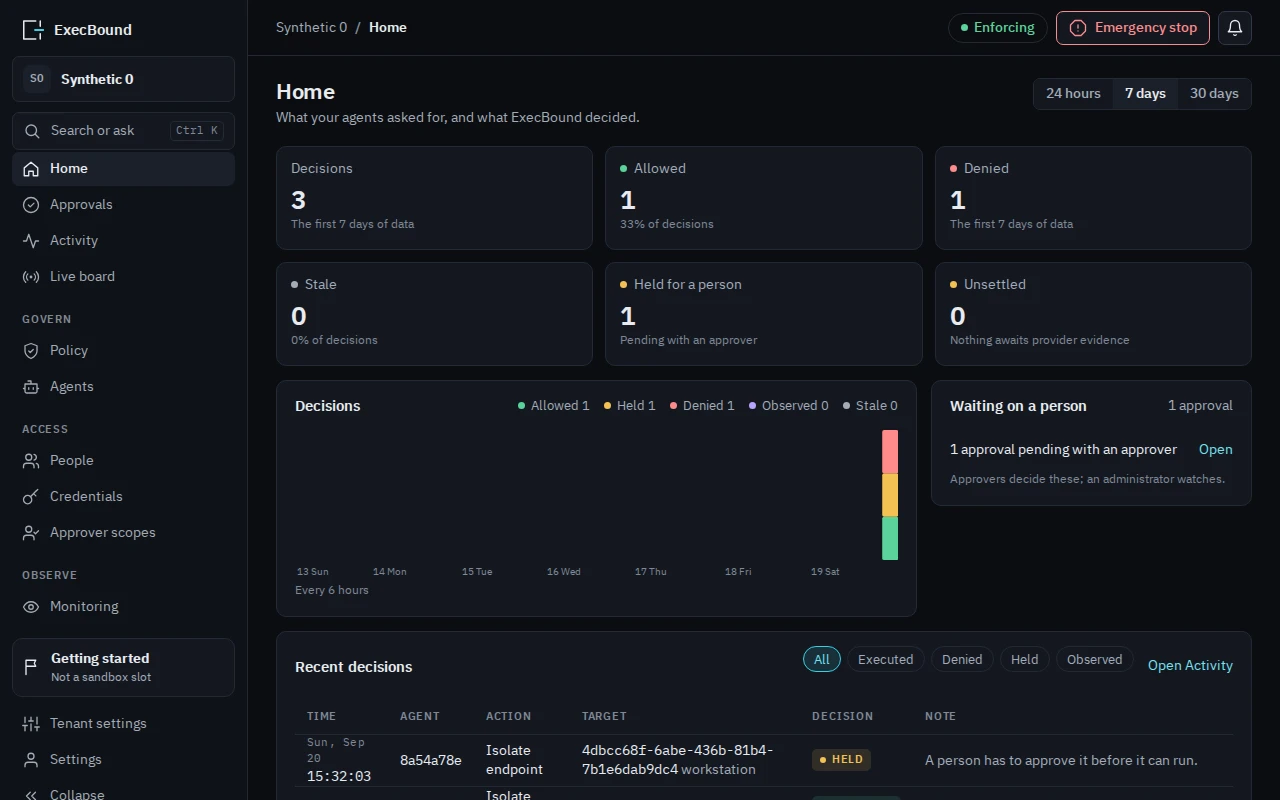
Task: Switch to the 30 days range
Action: (x=1214, y=93)
